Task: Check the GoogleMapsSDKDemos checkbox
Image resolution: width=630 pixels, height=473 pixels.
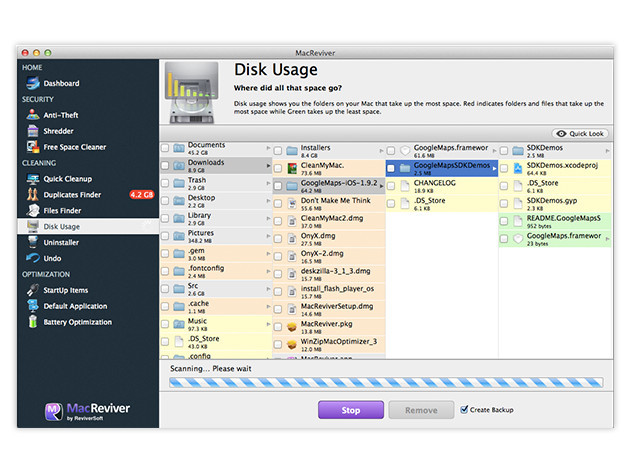Action: coord(391,168)
